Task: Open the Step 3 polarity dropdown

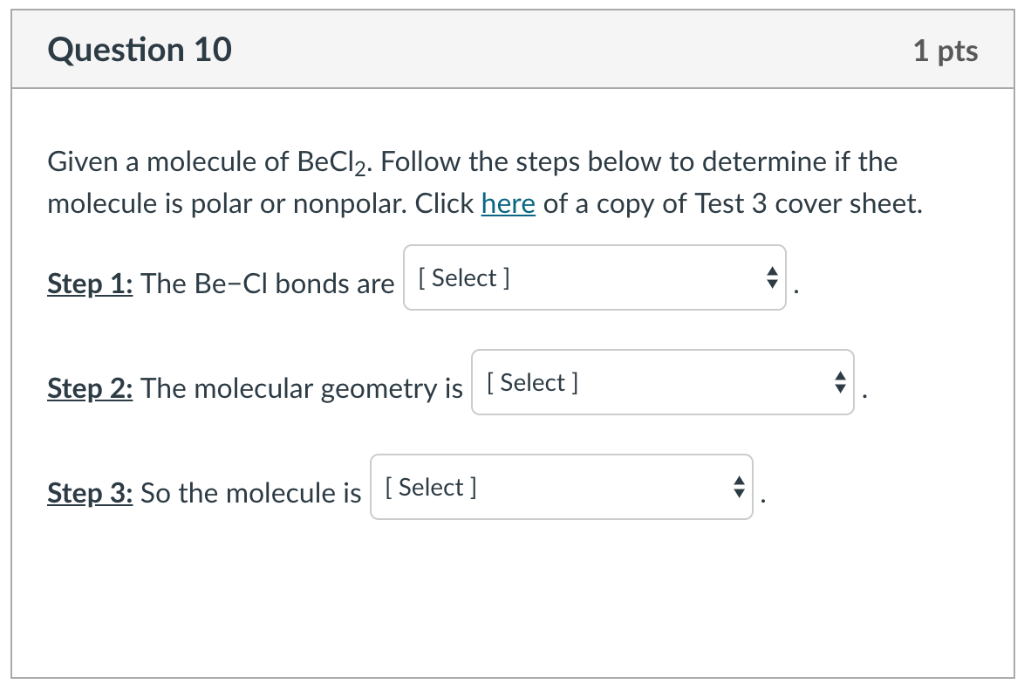Action: [560, 487]
